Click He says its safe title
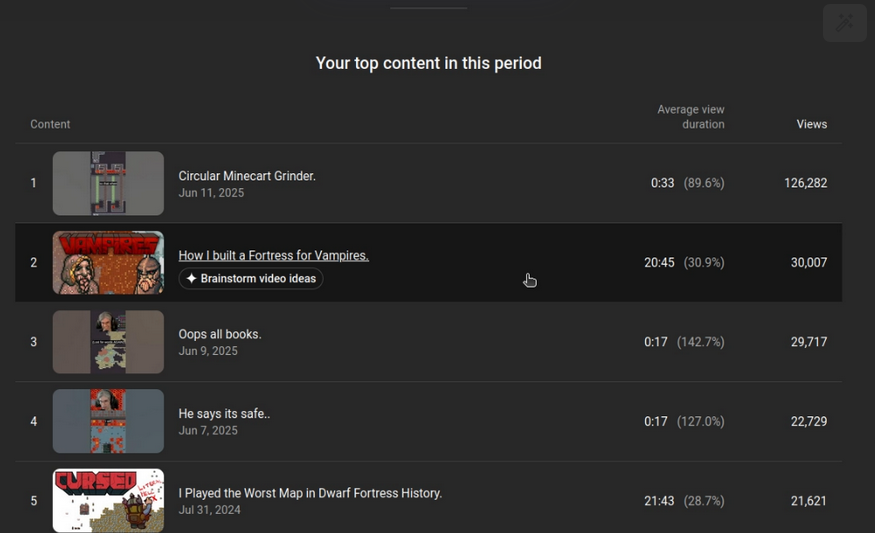The height and width of the screenshot is (533, 875). coord(224,414)
